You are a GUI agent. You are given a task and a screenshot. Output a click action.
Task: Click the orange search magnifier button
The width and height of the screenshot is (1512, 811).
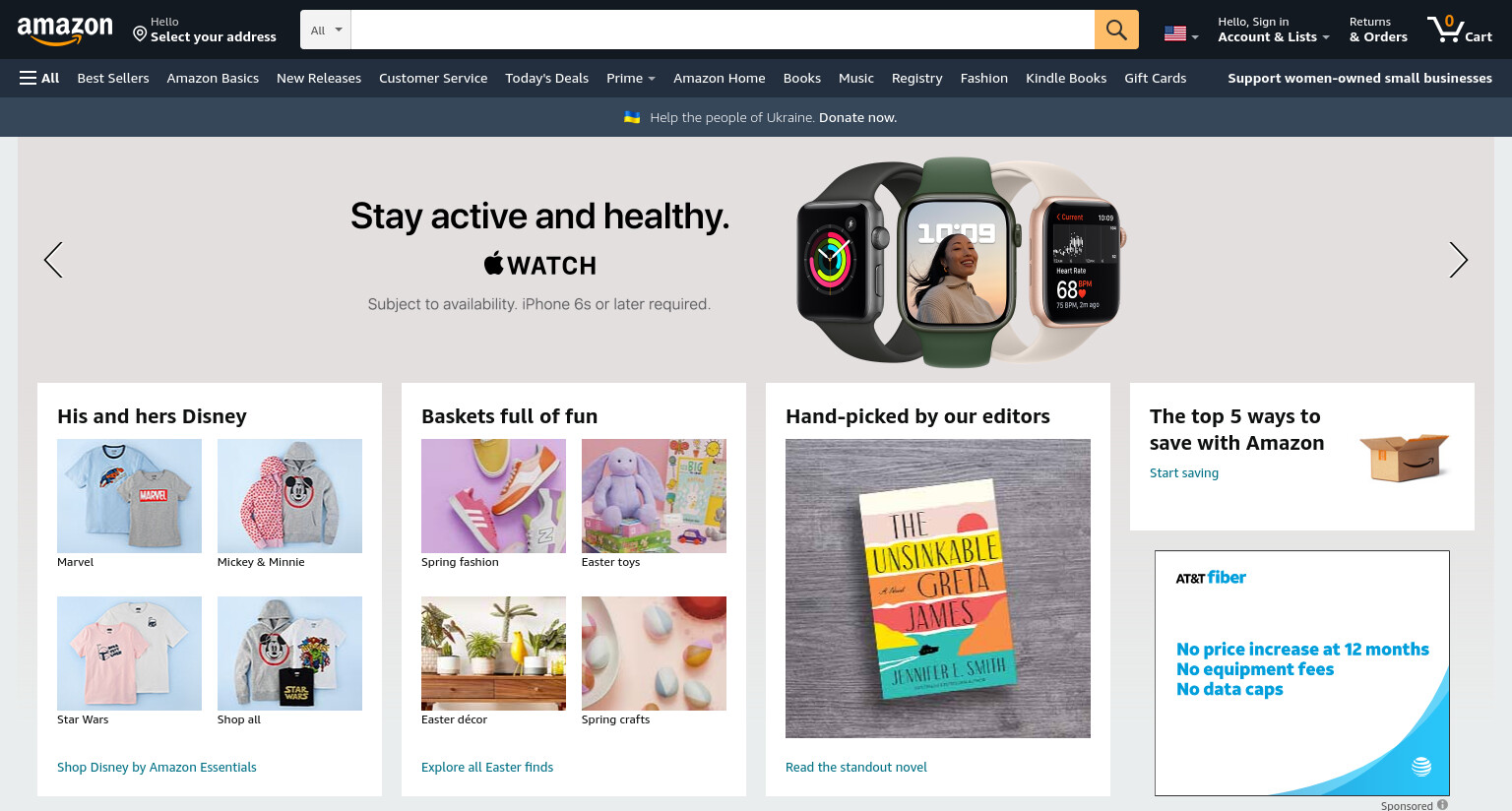tap(1116, 30)
